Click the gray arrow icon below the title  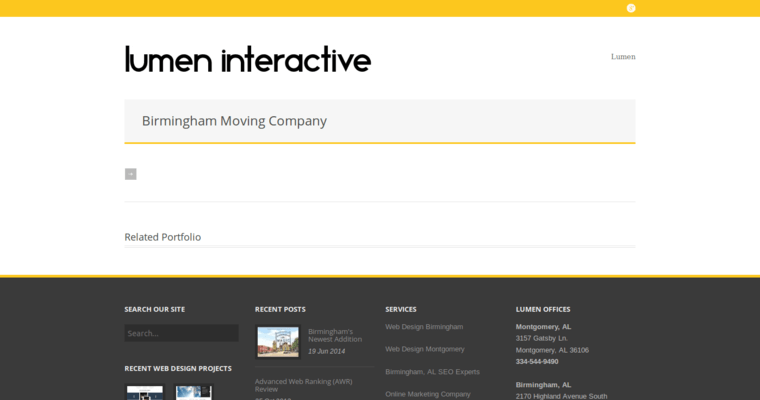click(x=130, y=174)
